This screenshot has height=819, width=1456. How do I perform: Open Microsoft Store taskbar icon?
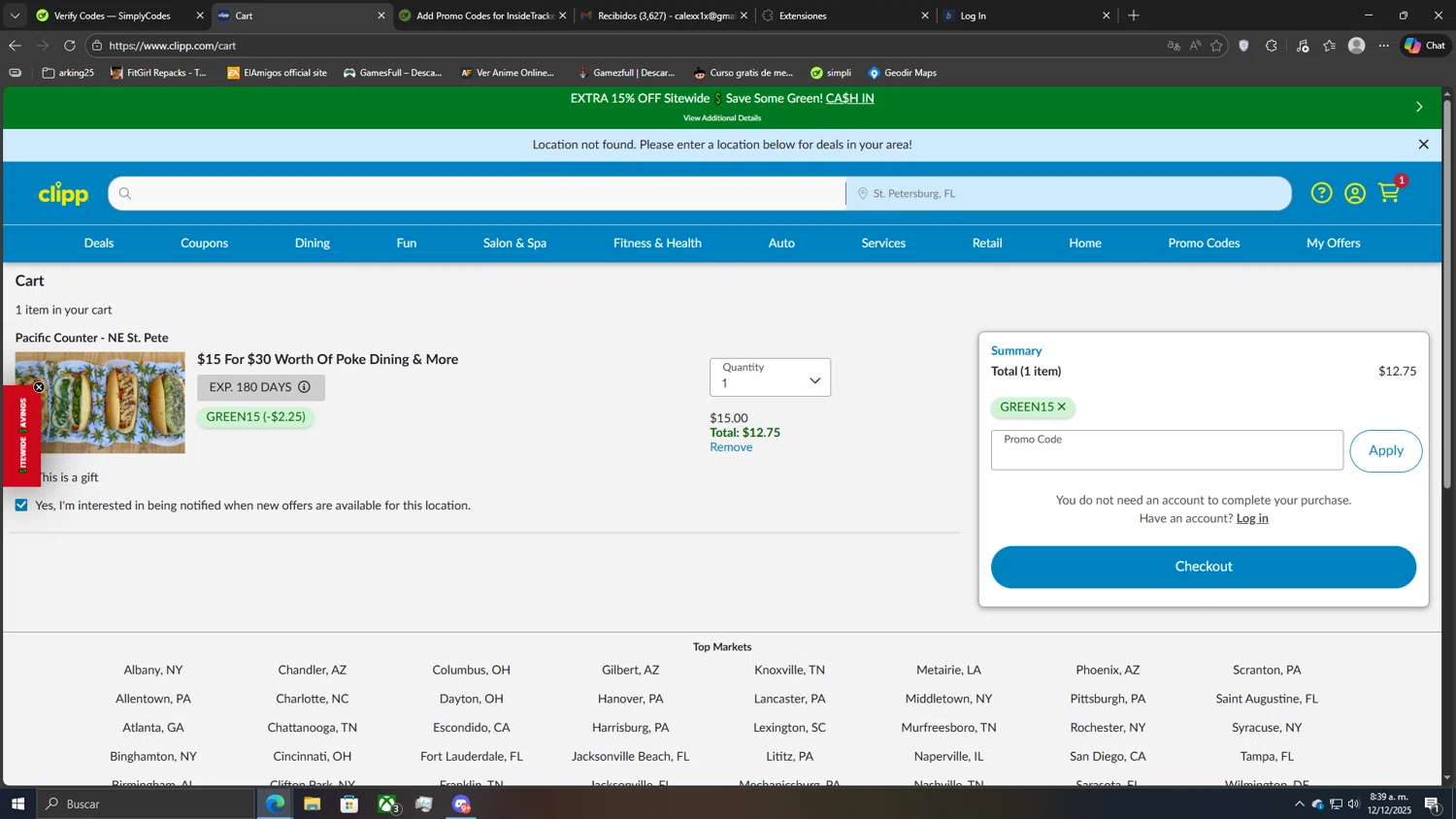pyautogui.click(x=348, y=803)
